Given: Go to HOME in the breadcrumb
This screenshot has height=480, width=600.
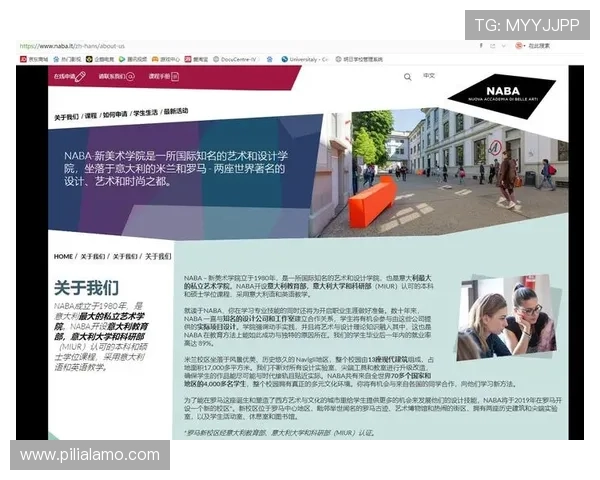Looking at the screenshot, I should [63, 256].
